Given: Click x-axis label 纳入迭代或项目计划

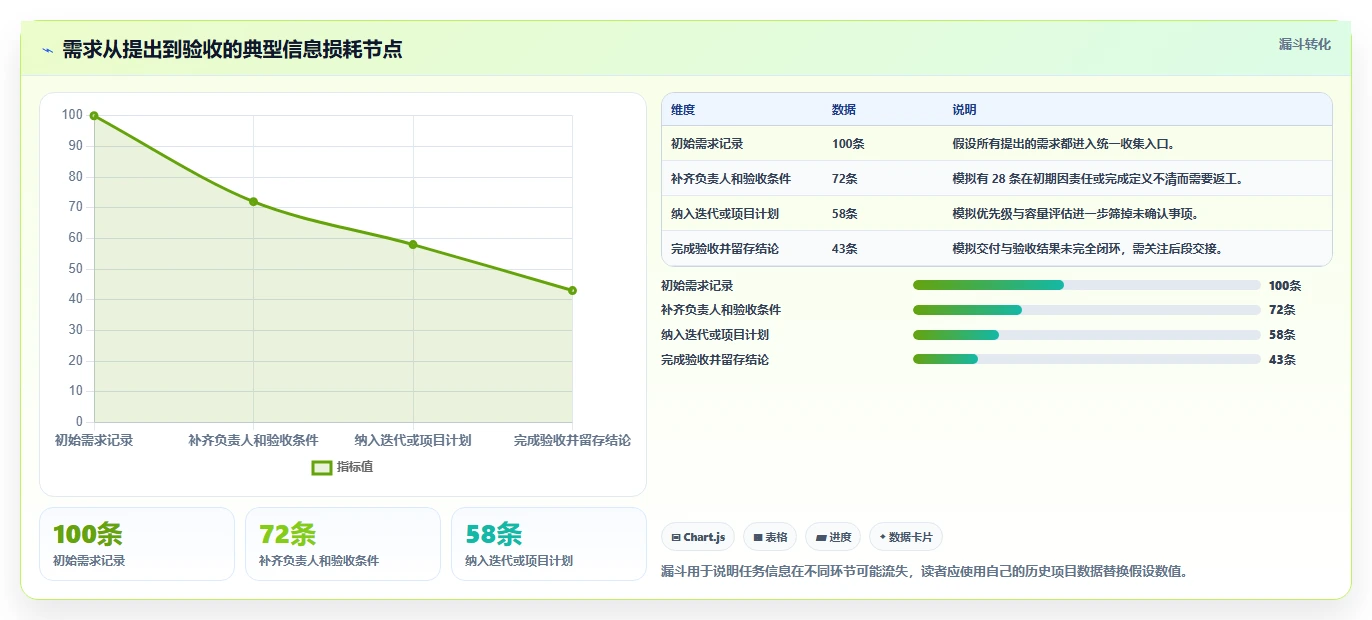Looking at the screenshot, I should 413,440.
